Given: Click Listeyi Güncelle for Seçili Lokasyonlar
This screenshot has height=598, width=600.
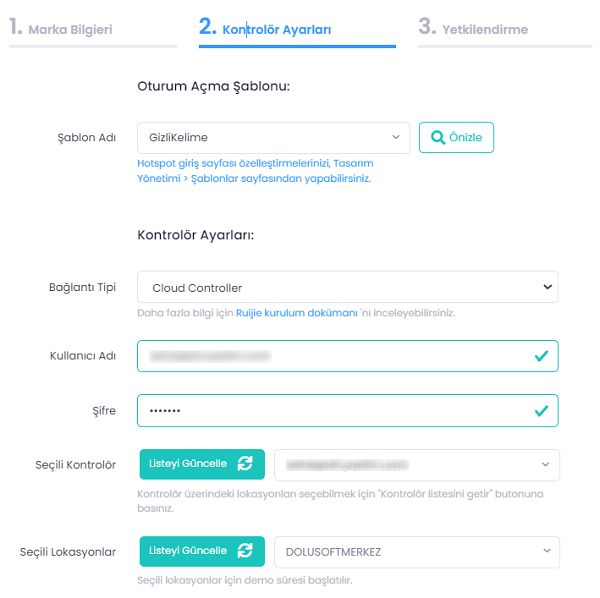Looking at the screenshot, I should click(188, 551).
